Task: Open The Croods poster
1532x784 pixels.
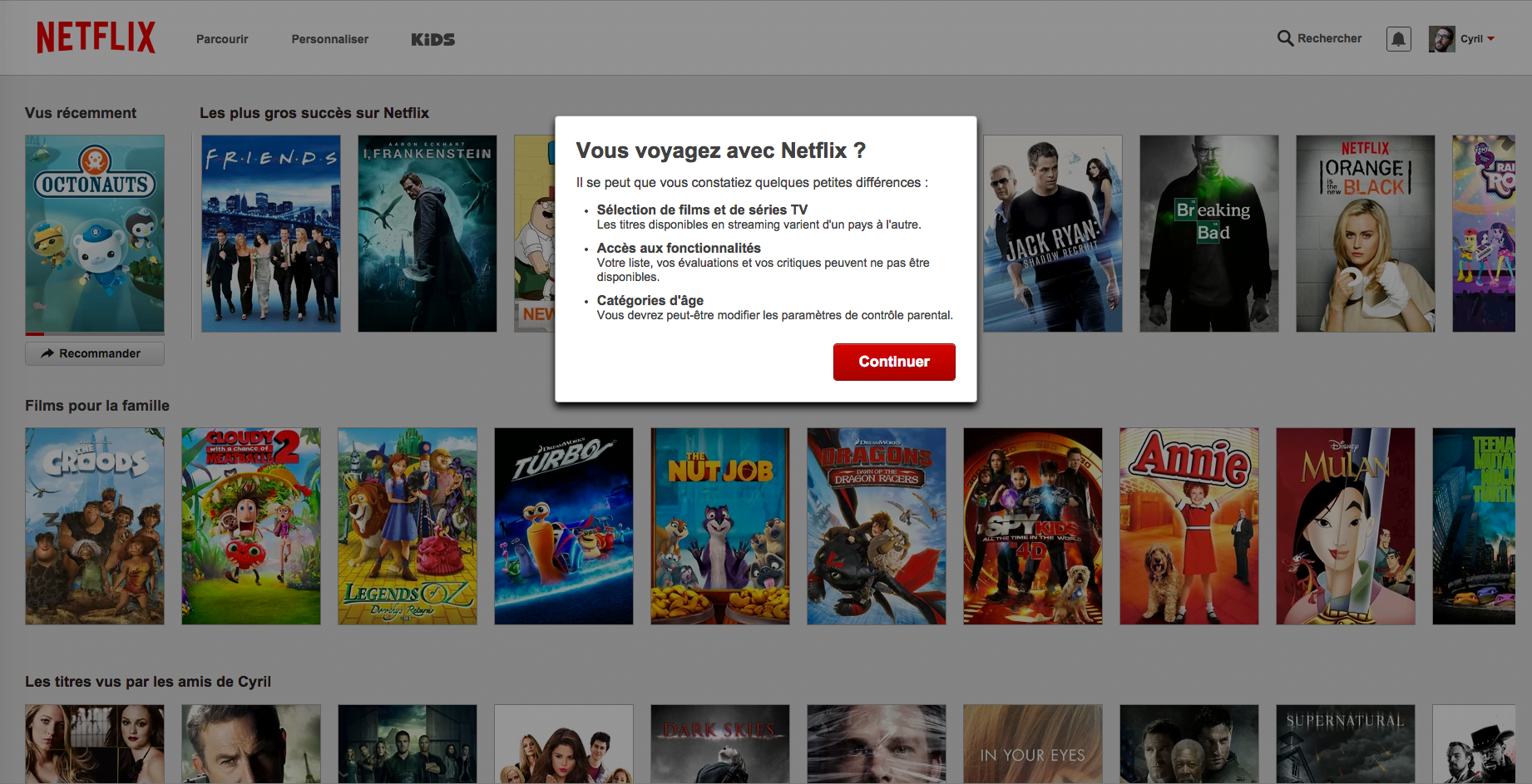Action: 95,526
